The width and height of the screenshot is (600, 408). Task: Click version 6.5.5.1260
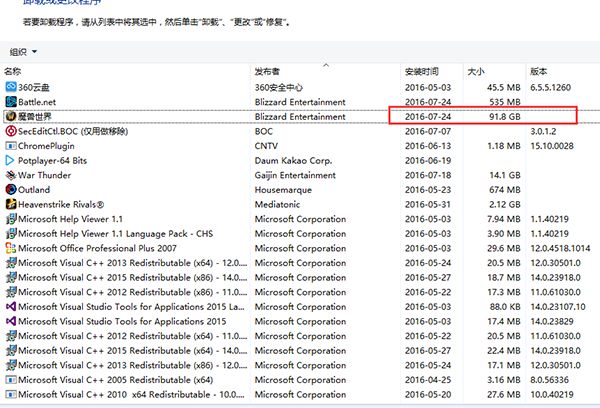click(550, 87)
